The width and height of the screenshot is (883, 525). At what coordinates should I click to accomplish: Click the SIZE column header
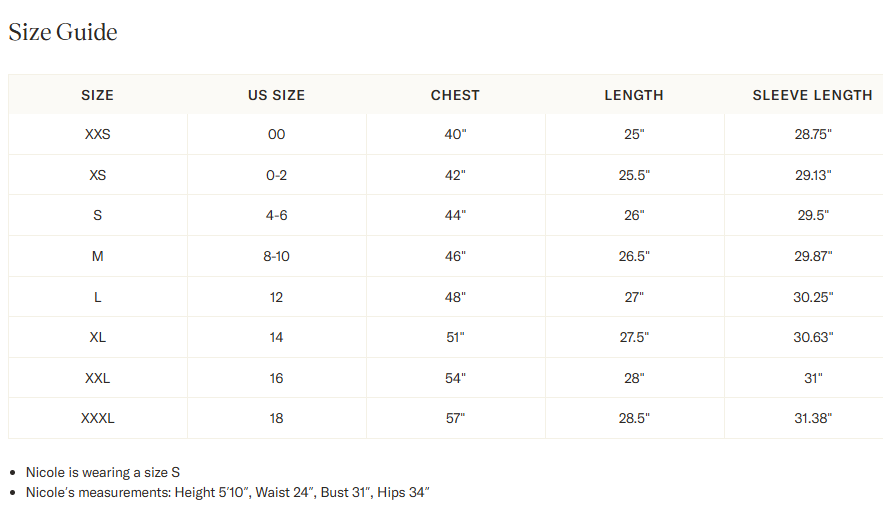(97, 95)
